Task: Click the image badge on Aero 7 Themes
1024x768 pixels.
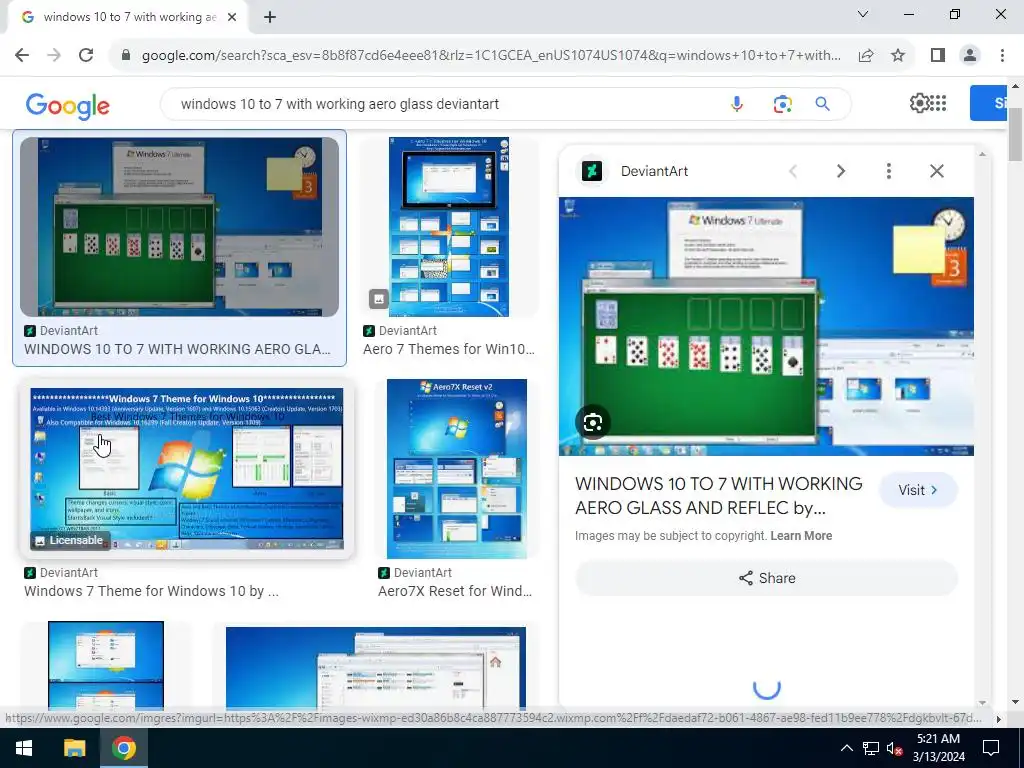Action: pos(378,299)
